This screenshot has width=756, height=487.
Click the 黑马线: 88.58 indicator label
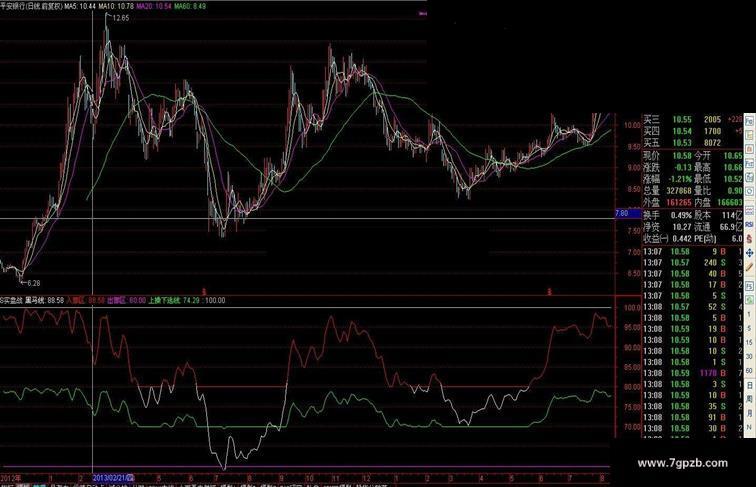pyautogui.click(x=44, y=300)
